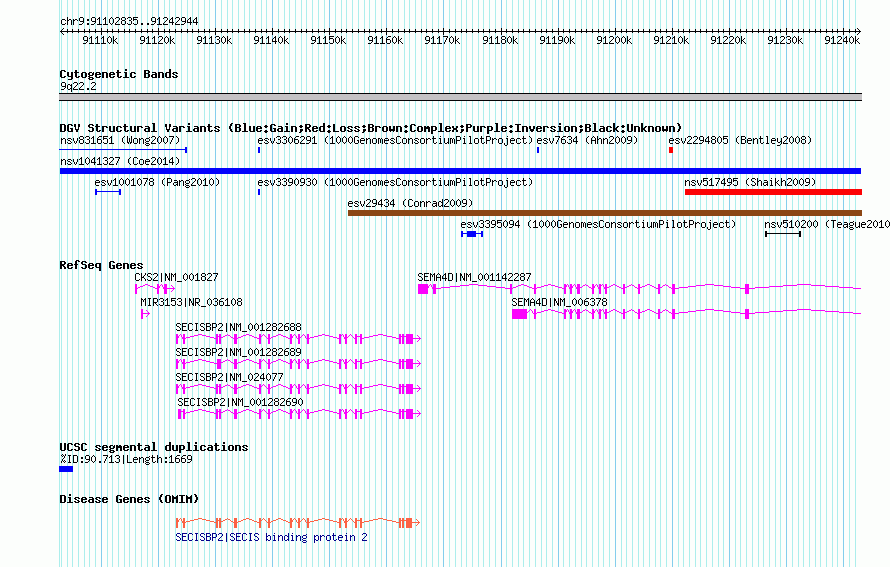Click the small red esv2294805 loss marker

(671, 150)
